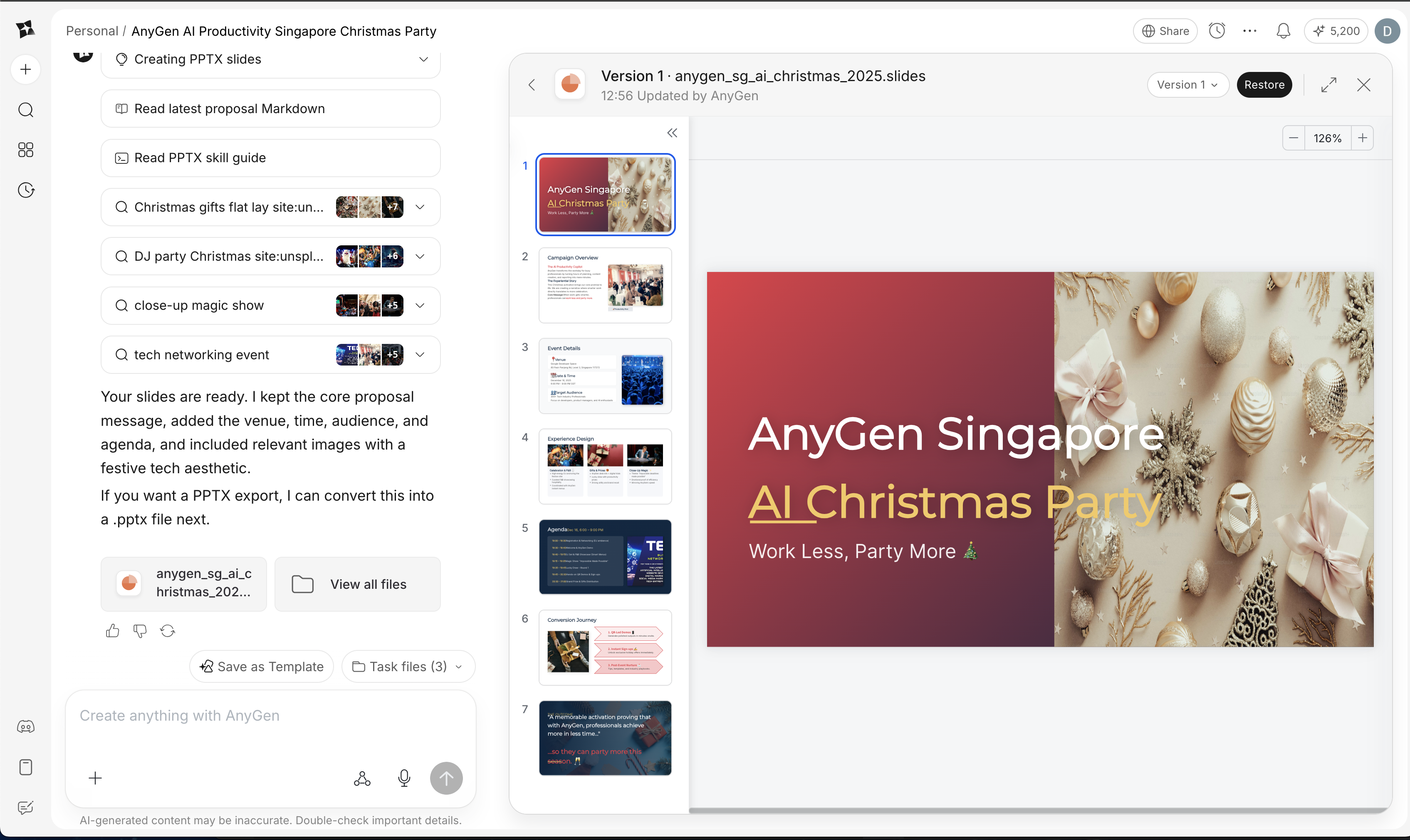Open history via clock icon in sidebar
Viewport: 1410px width, 840px height.
[25, 190]
